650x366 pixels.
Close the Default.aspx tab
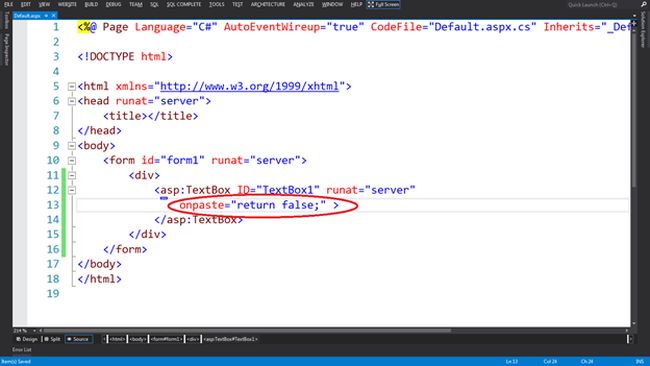[53, 16]
